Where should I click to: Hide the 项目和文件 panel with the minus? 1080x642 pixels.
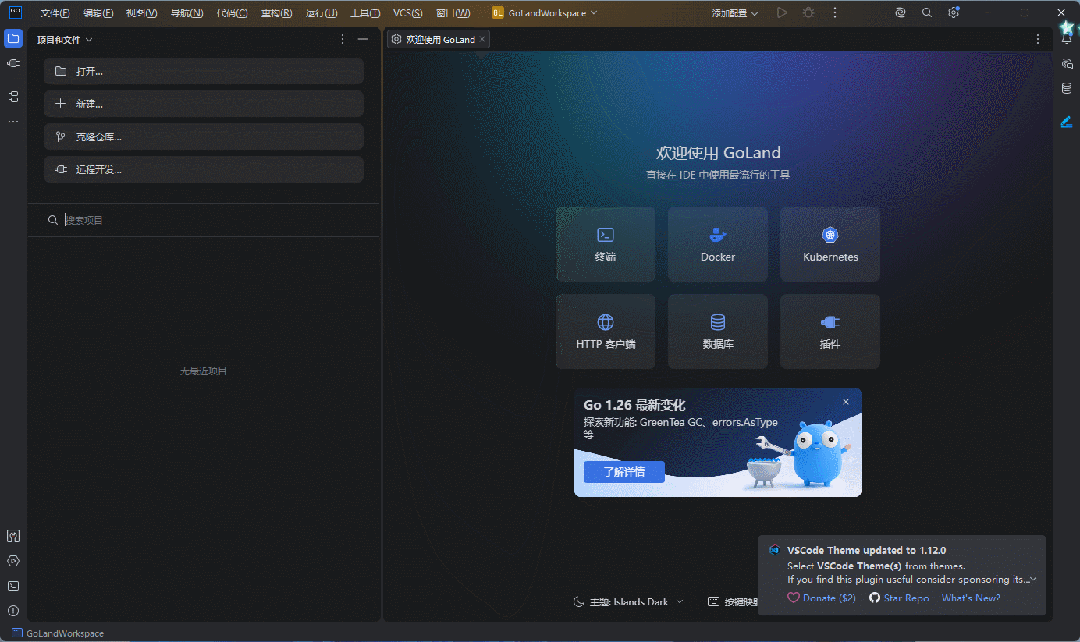363,39
